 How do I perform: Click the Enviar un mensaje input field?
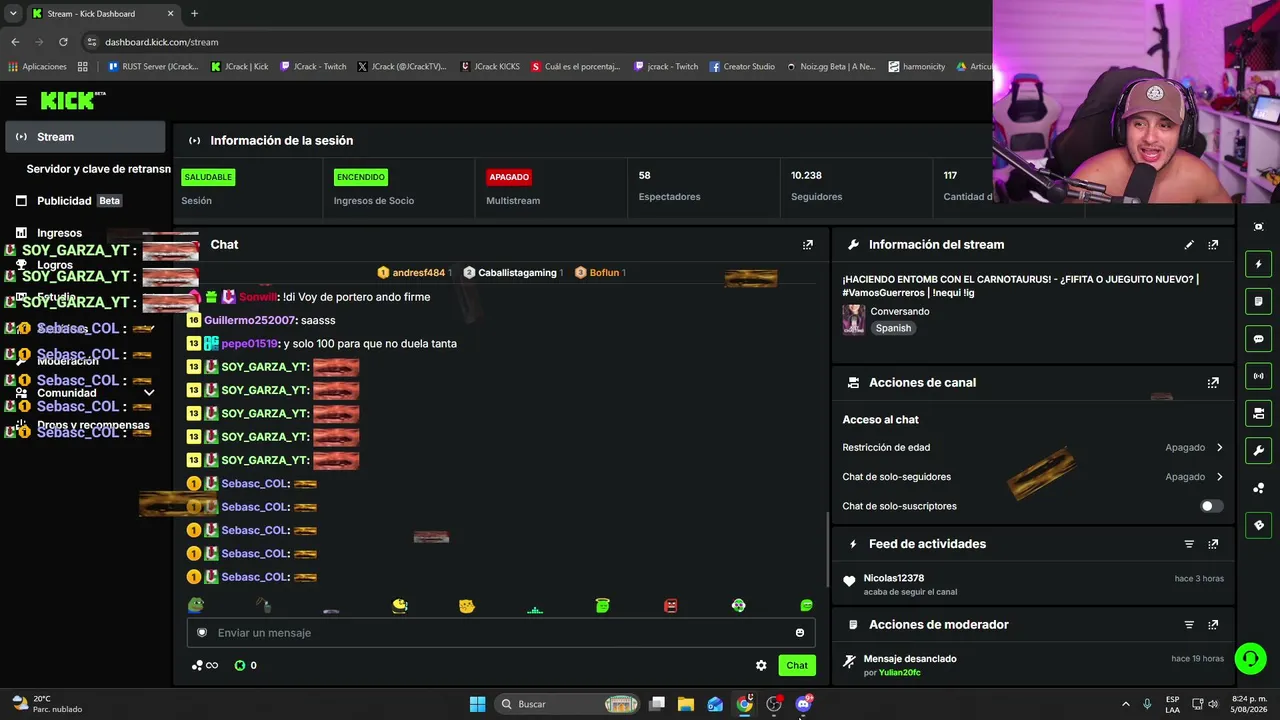pyautogui.click(x=501, y=633)
